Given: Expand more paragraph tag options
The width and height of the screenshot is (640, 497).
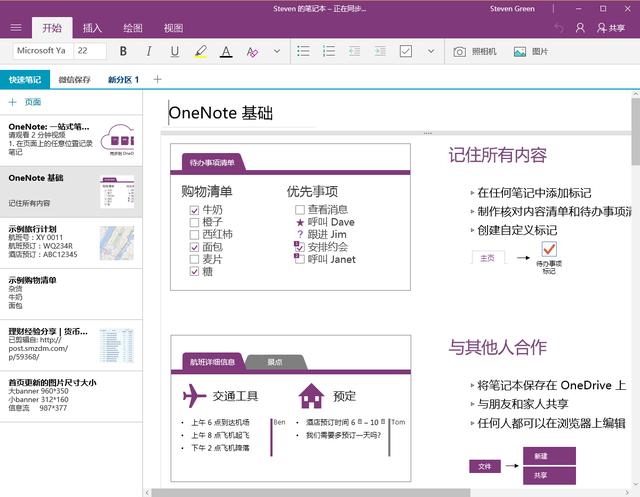Looking at the screenshot, I should [x=431, y=51].
